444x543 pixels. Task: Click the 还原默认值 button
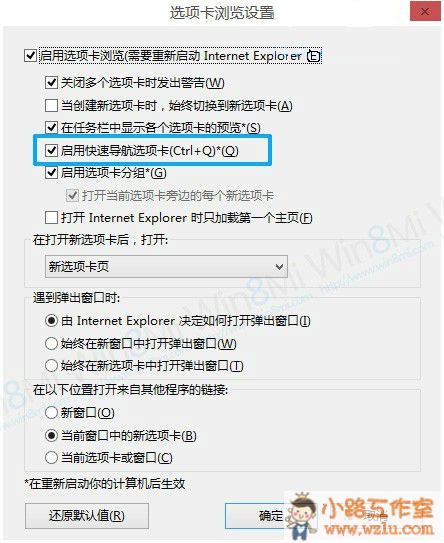[87, 516]
